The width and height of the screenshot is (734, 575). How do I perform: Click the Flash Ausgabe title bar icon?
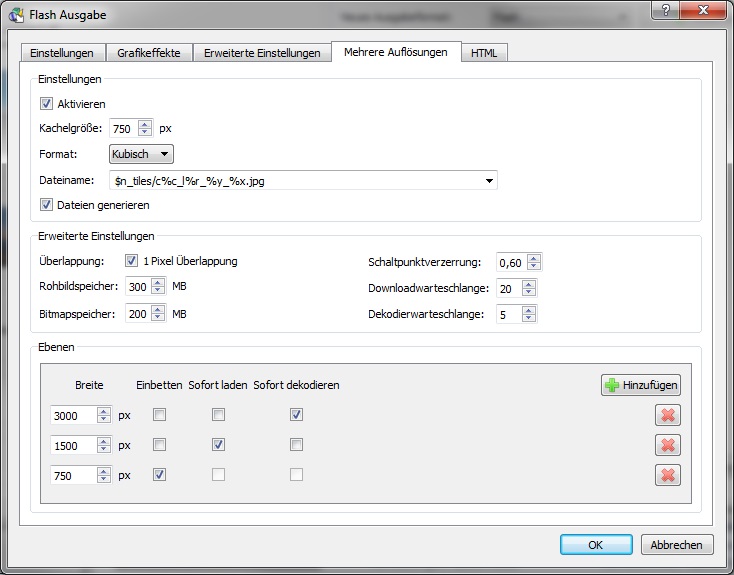click(x=16, y=15)
